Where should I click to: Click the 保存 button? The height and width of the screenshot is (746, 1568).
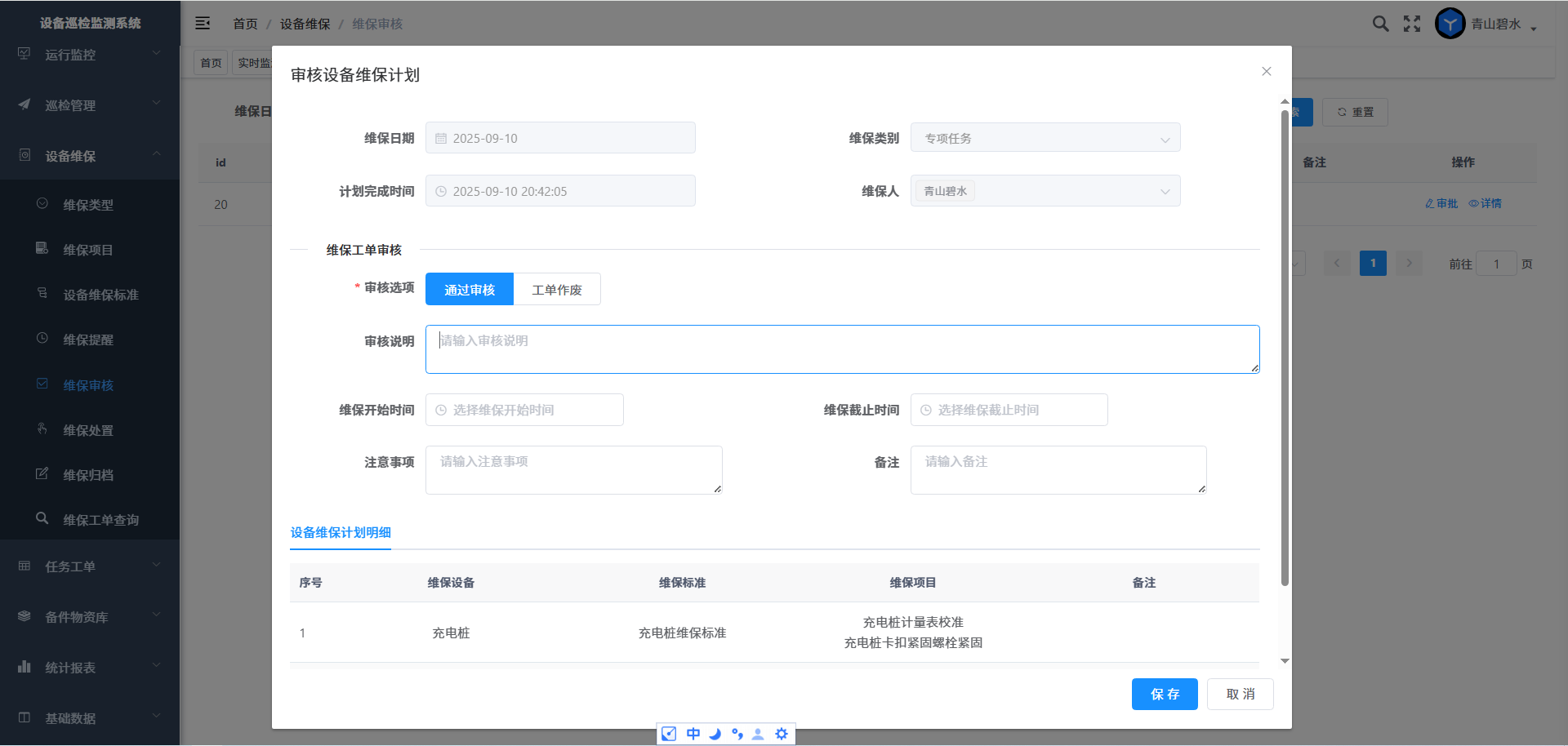click(1165, 694)
